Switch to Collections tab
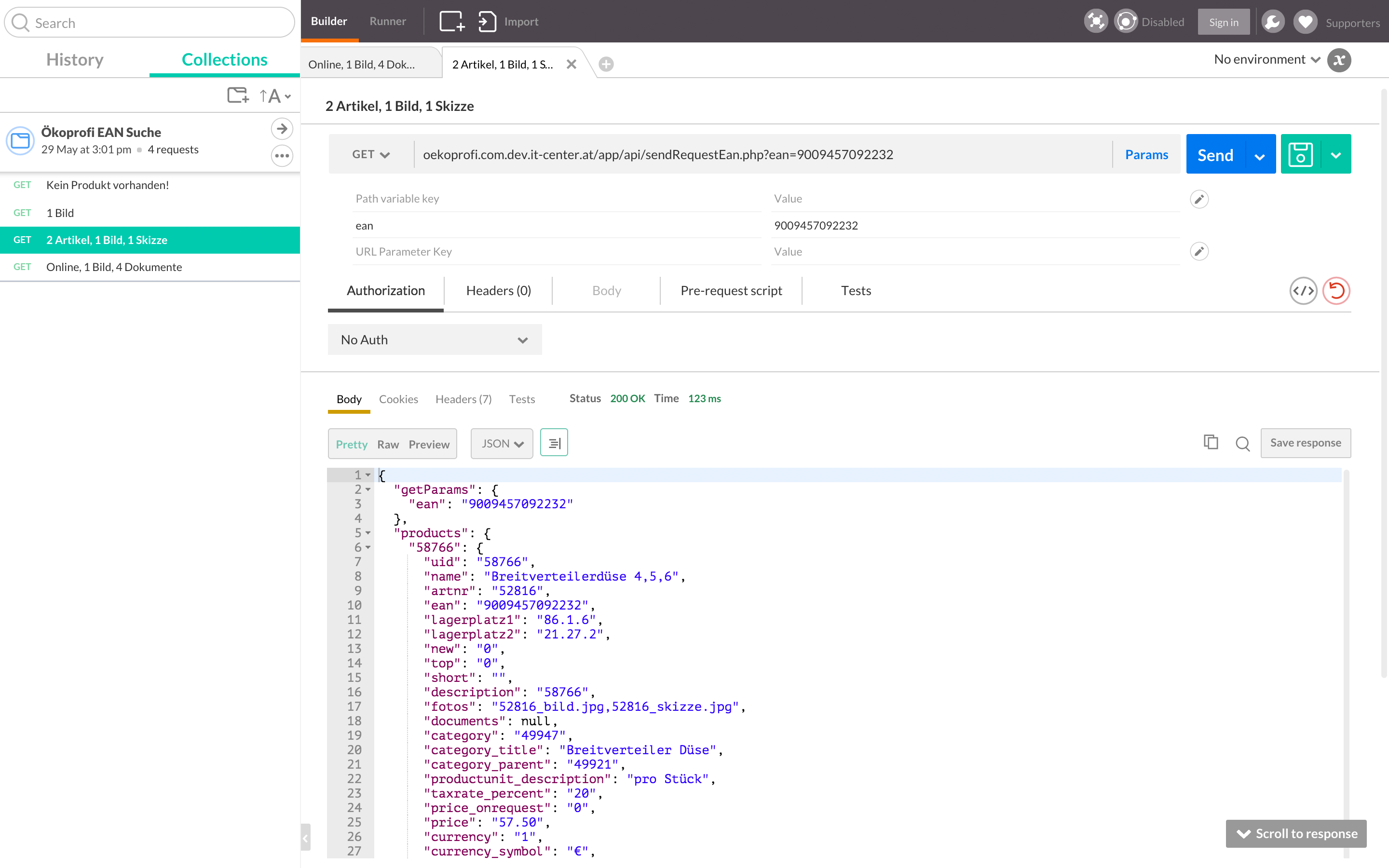Viewport: 1389px width, 868px height. point(224,59)
